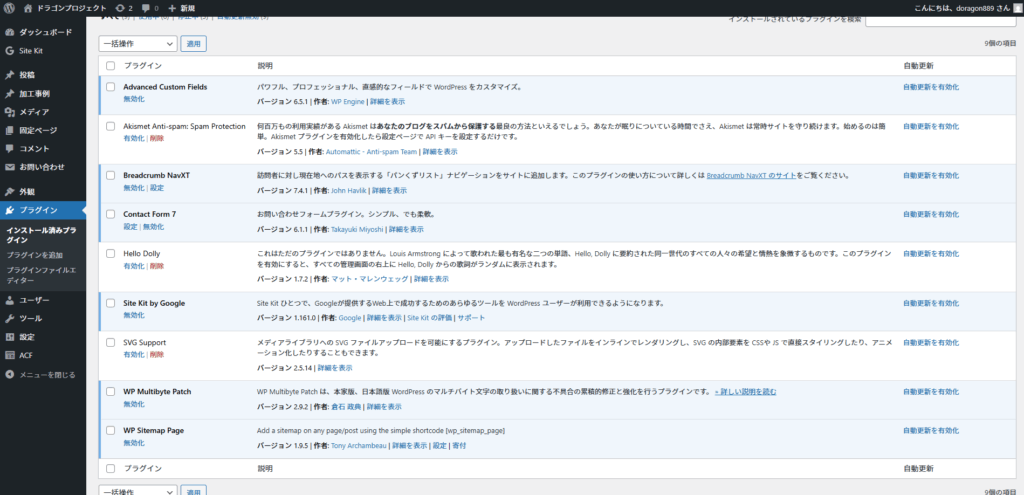Open Media library icon in sidebar
This screenshot has height=495, width=1024.
(9, 112)
